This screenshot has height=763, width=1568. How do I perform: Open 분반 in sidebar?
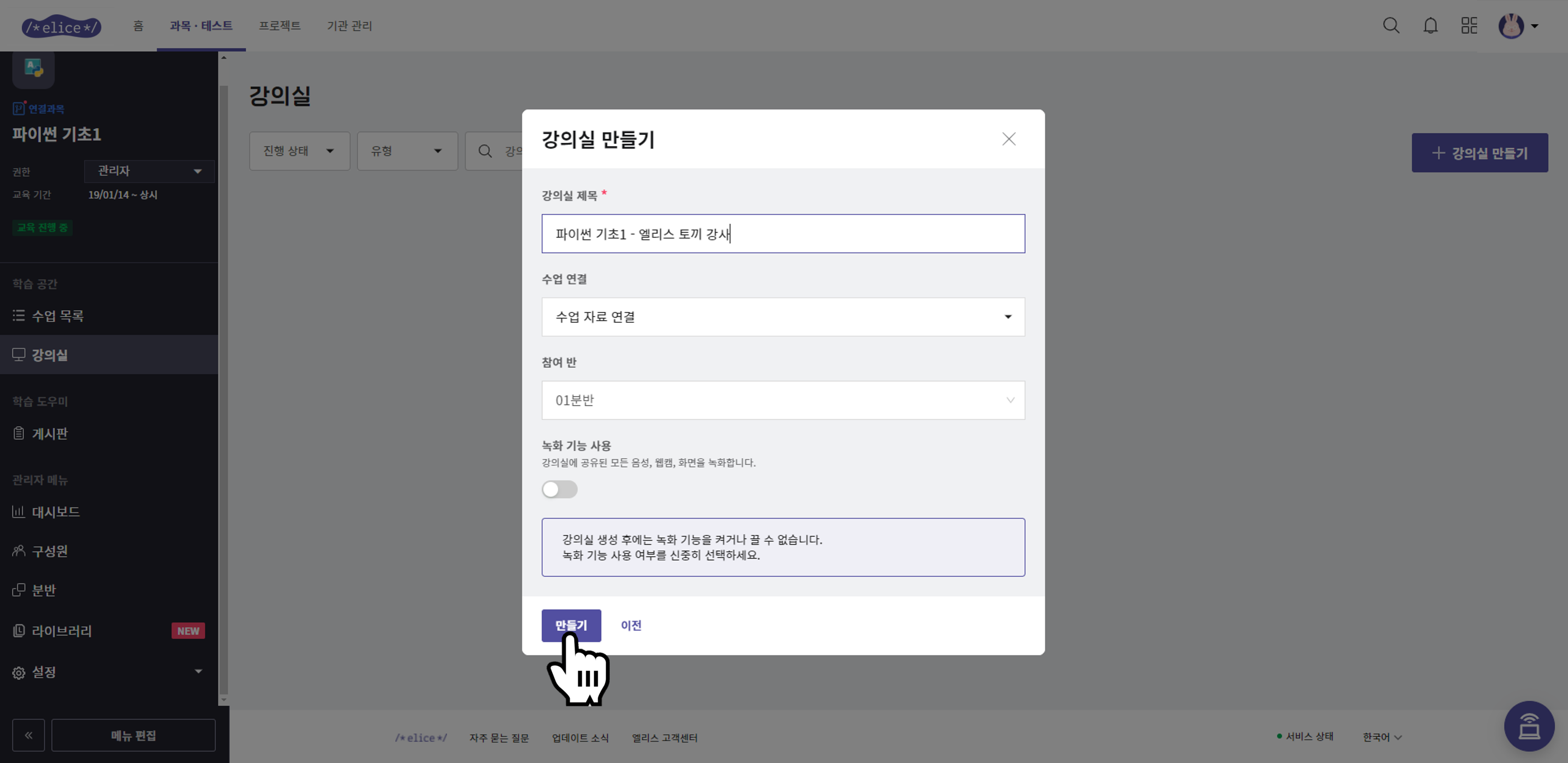click(109, 590)
